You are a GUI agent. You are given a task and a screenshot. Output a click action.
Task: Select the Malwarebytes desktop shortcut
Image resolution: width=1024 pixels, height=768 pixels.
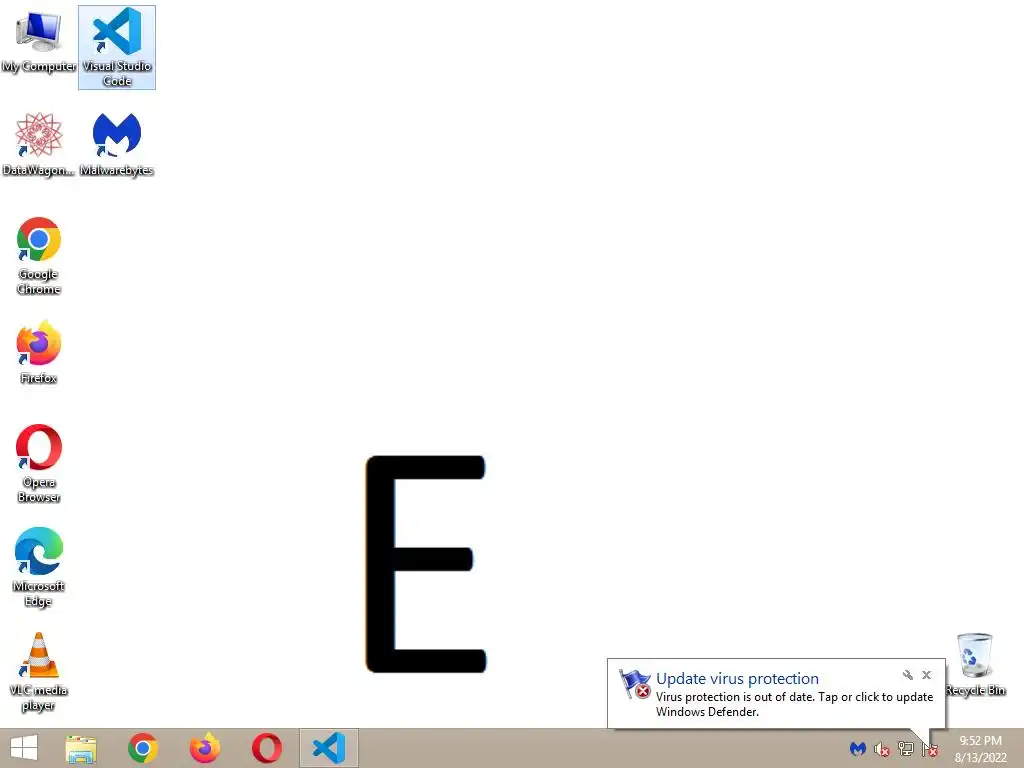[x=117, y=144]
